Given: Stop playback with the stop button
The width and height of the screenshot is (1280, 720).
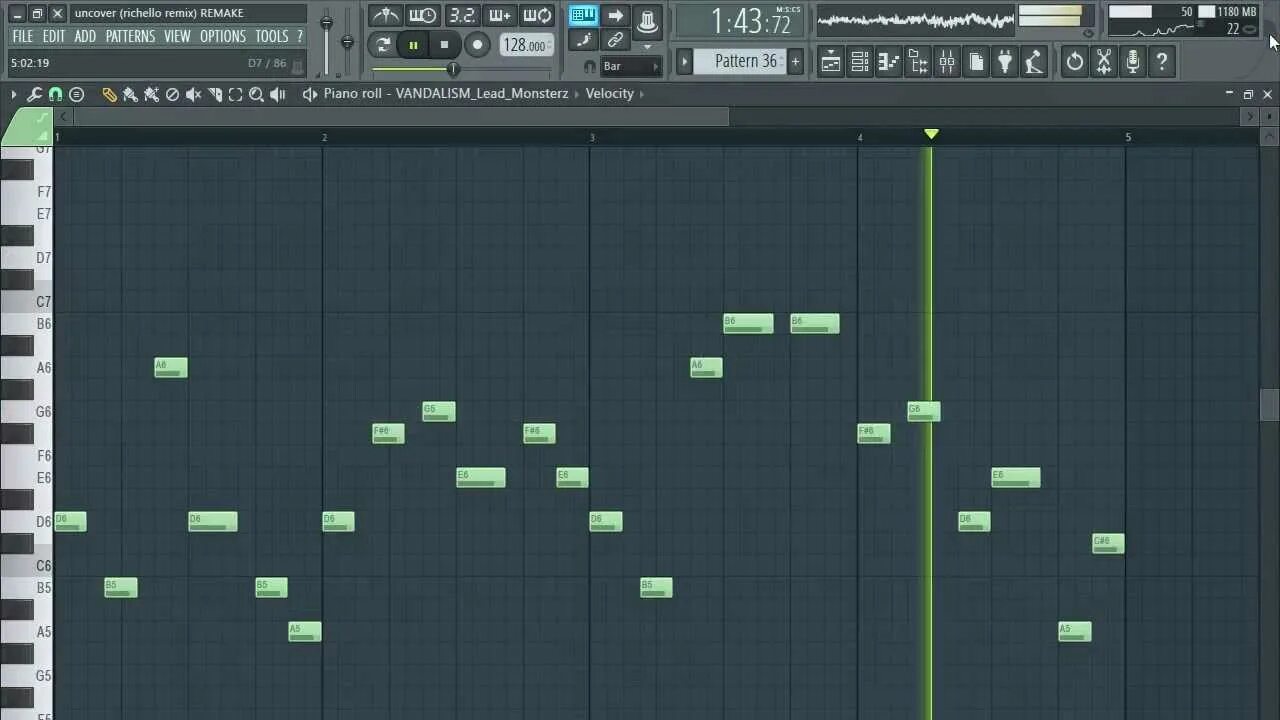Looking at the screenshot, I should click(444, 45).
